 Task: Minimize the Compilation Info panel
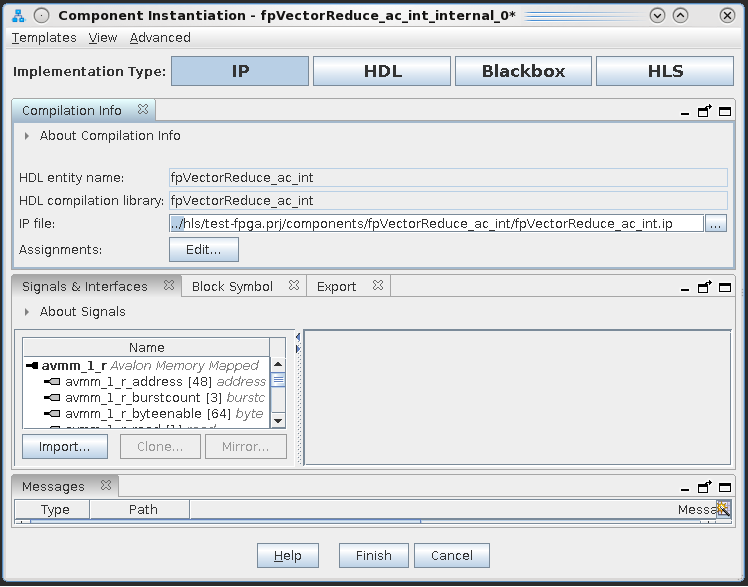pos(685,112)
